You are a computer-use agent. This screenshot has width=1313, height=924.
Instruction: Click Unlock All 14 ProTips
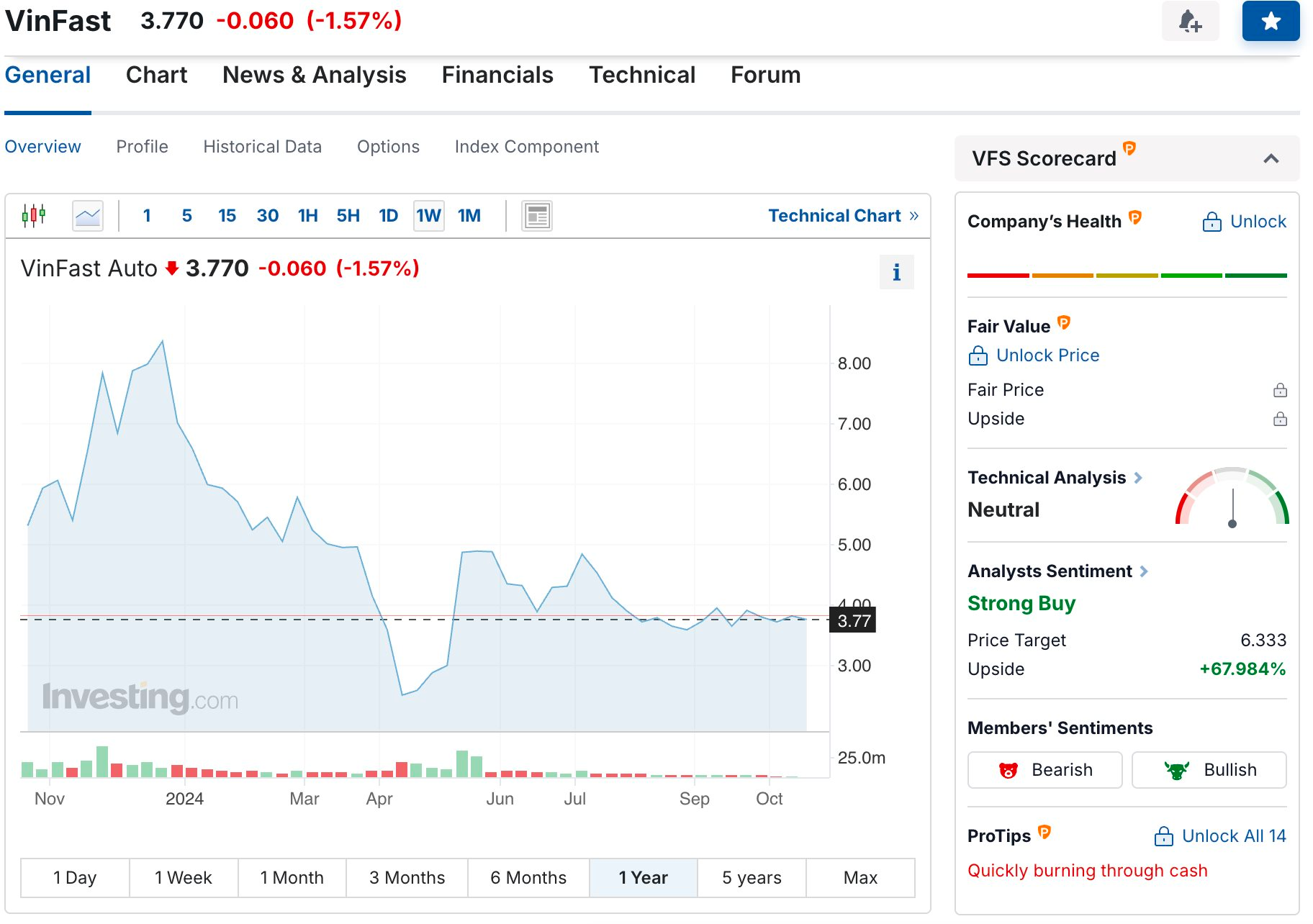point(1220,836)
